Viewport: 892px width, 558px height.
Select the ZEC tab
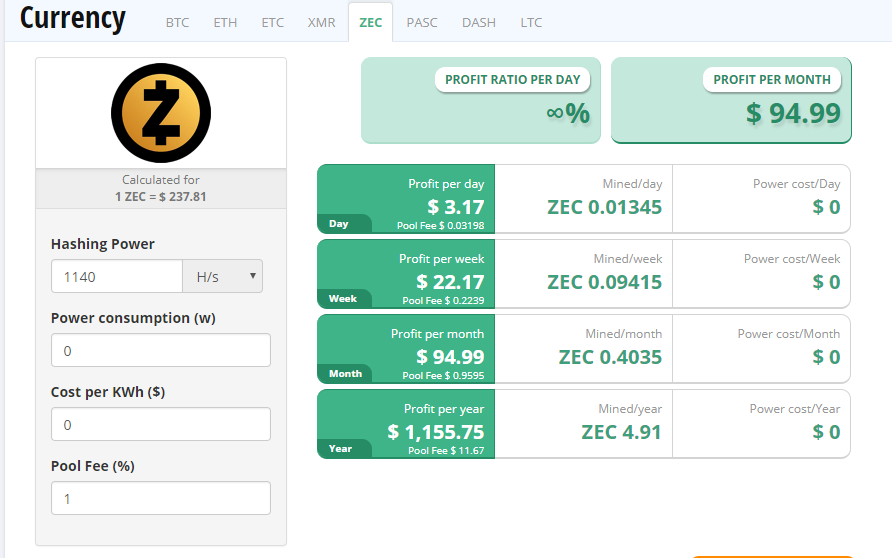tap(370, 22)
